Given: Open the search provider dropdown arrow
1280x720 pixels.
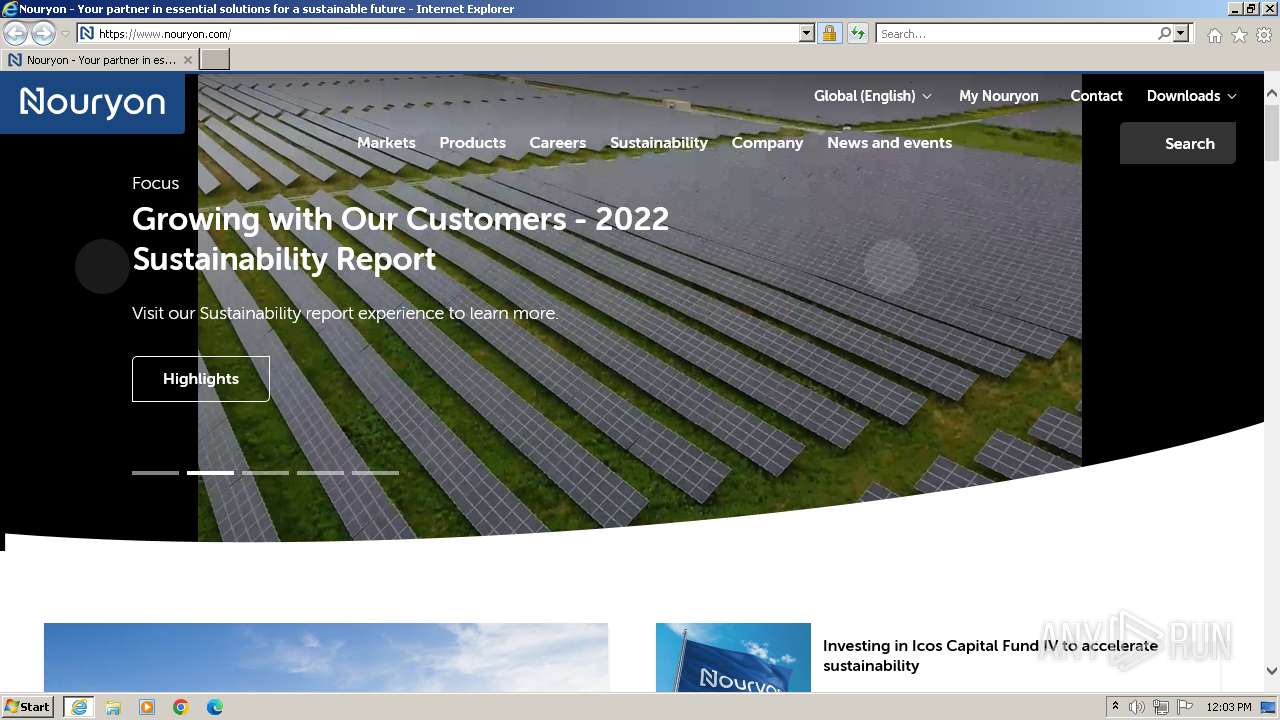Looking at the screenshot, I should pos(1181,34).
